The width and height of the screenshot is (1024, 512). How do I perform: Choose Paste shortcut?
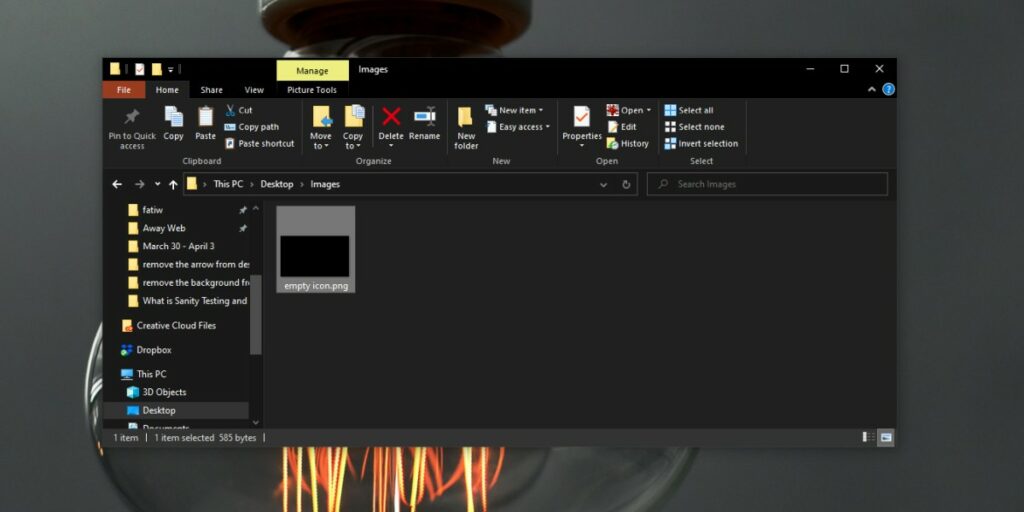259,143
